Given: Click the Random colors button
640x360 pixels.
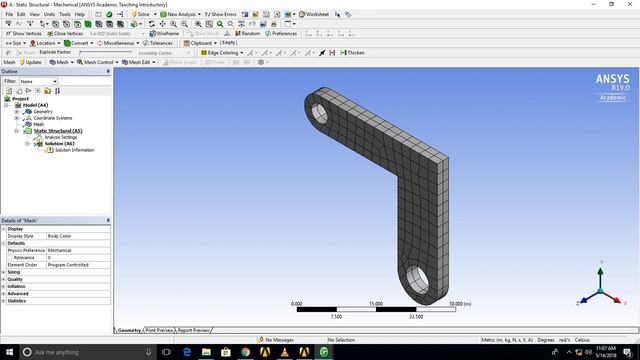Looking at the screenshot, I should [x=247, y=33].
